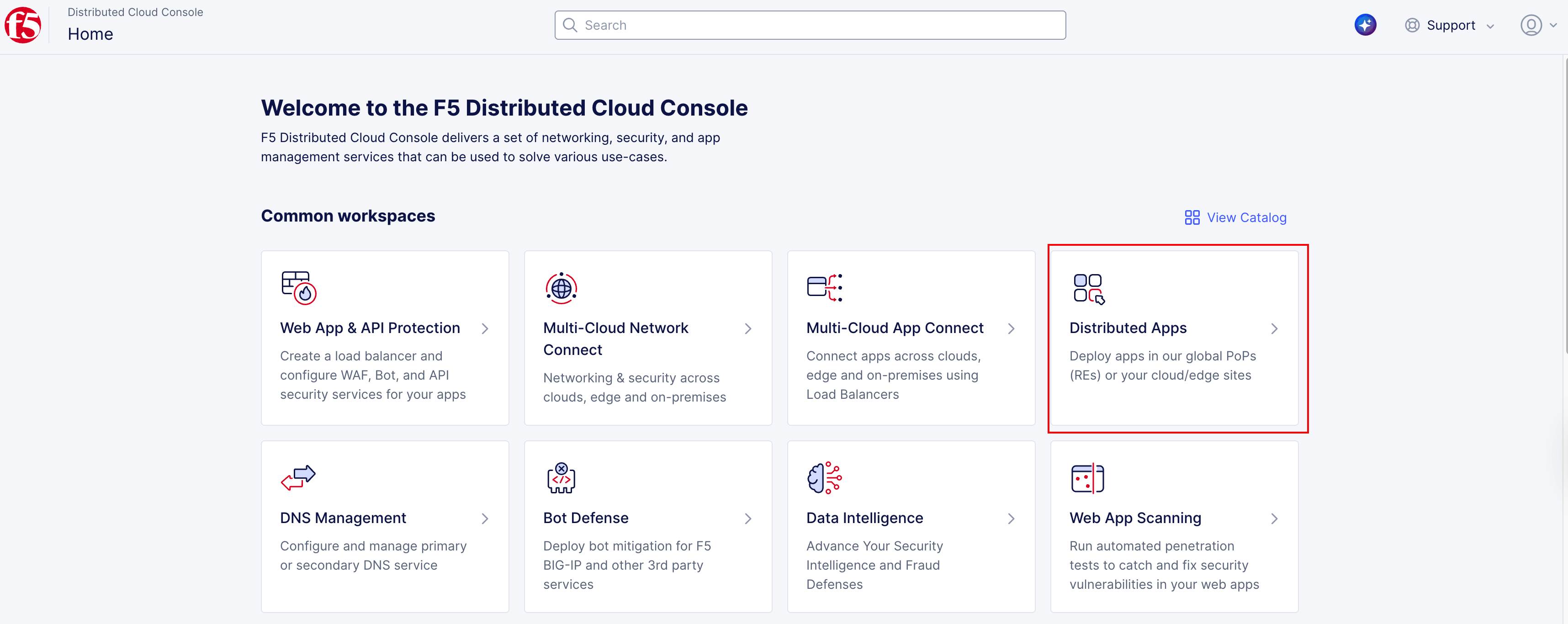Click the F5 logo icon
The height and width of the screenshot is (624, 1568).
(x=22, y=25)
